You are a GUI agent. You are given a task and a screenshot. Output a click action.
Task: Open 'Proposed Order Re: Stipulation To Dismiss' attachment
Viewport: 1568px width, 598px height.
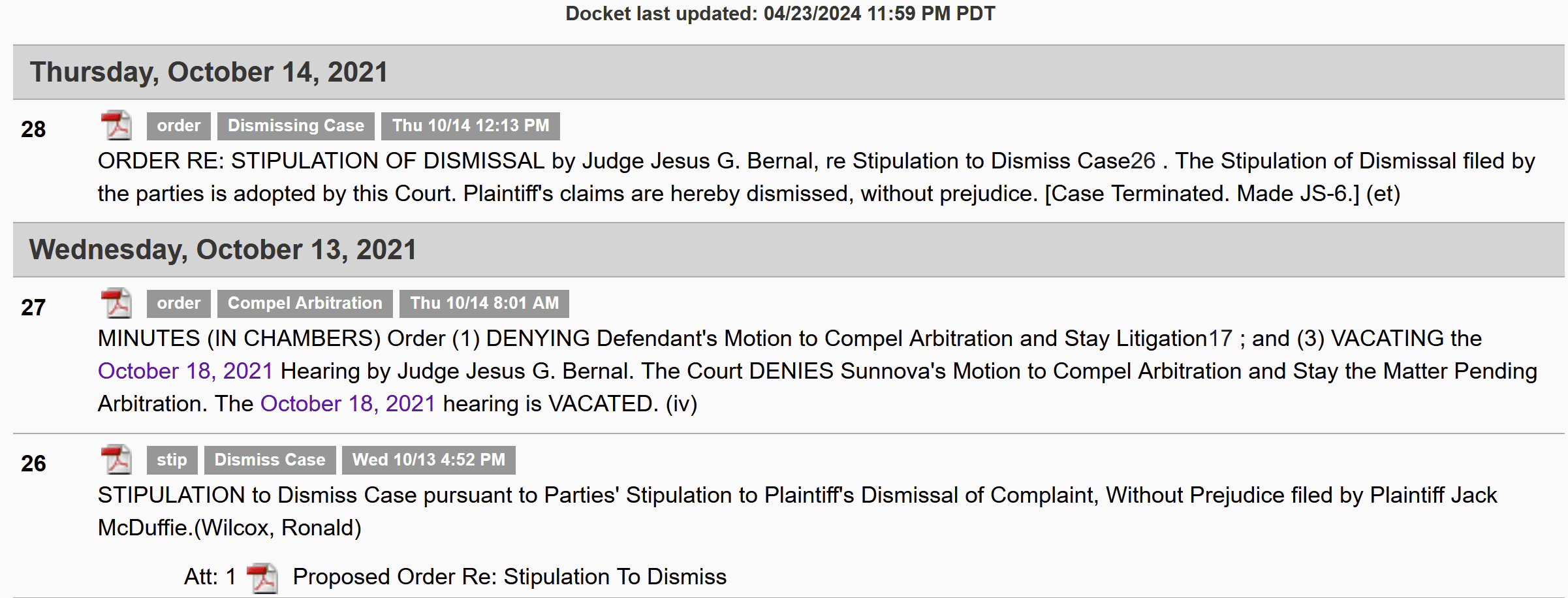(509, 577)
